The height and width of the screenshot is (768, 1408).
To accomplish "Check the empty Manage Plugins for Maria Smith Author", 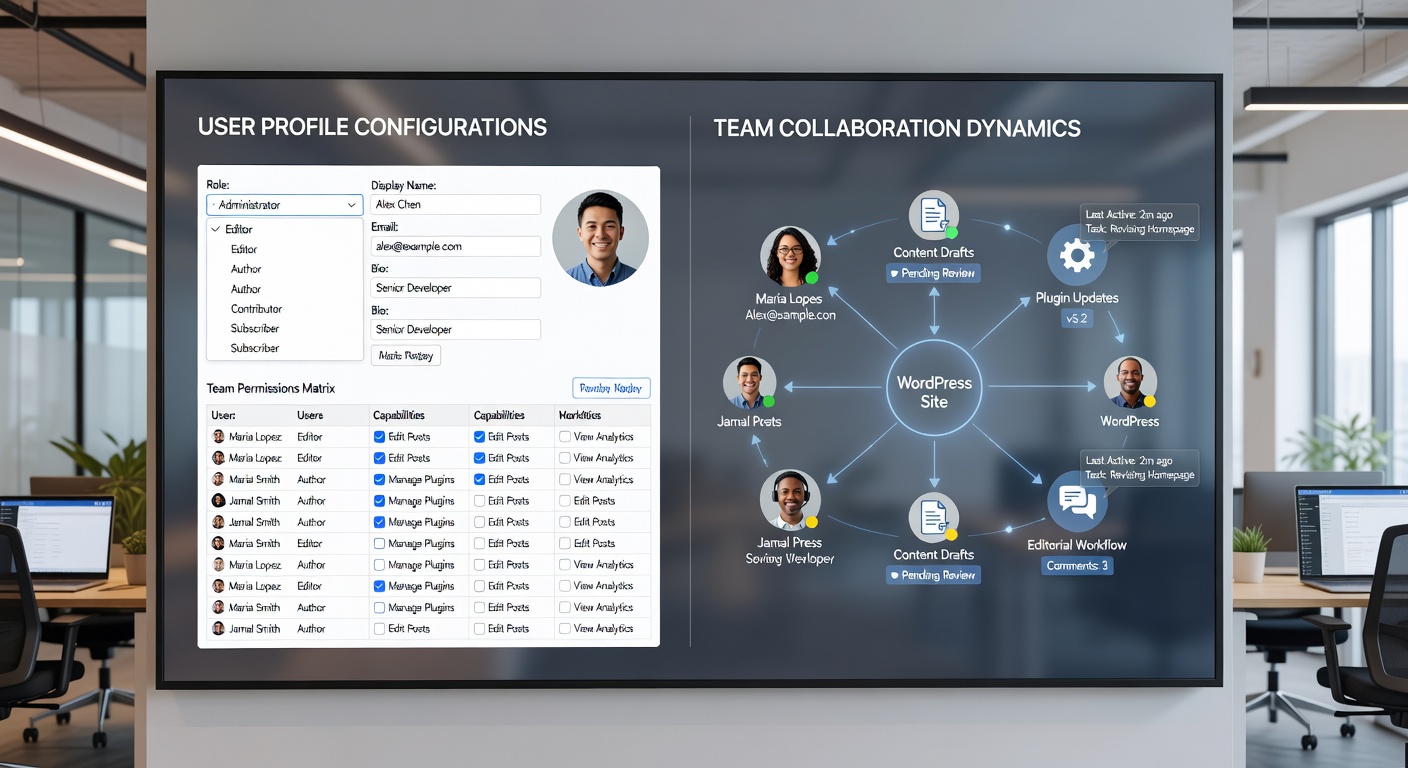I will pyautogui.click(x=379, y=608).
